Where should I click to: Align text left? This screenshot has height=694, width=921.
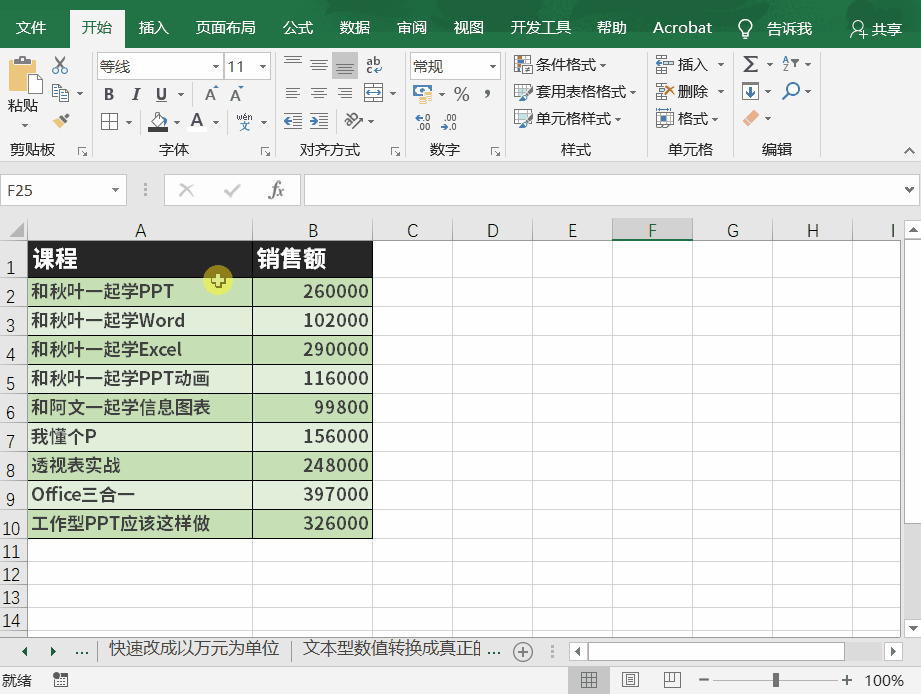click(293, 93)
